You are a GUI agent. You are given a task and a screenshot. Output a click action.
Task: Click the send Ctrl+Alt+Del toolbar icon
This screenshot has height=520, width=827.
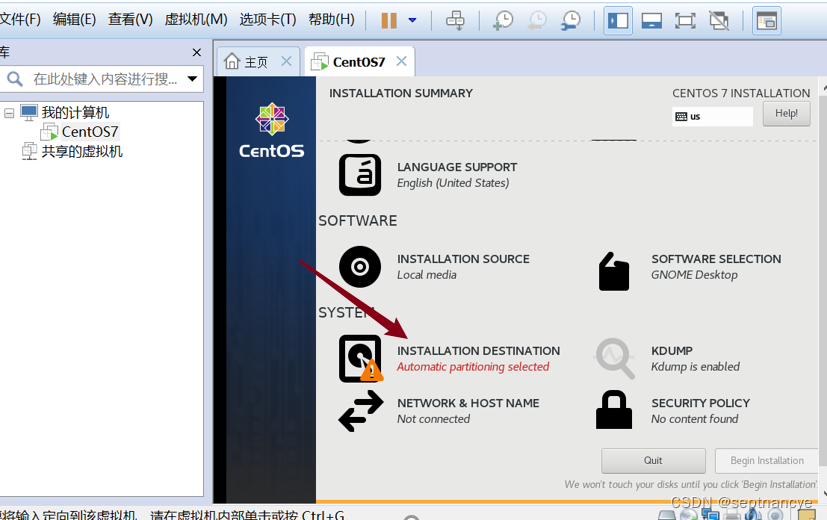pyautogui.click(x=455, y=21)
